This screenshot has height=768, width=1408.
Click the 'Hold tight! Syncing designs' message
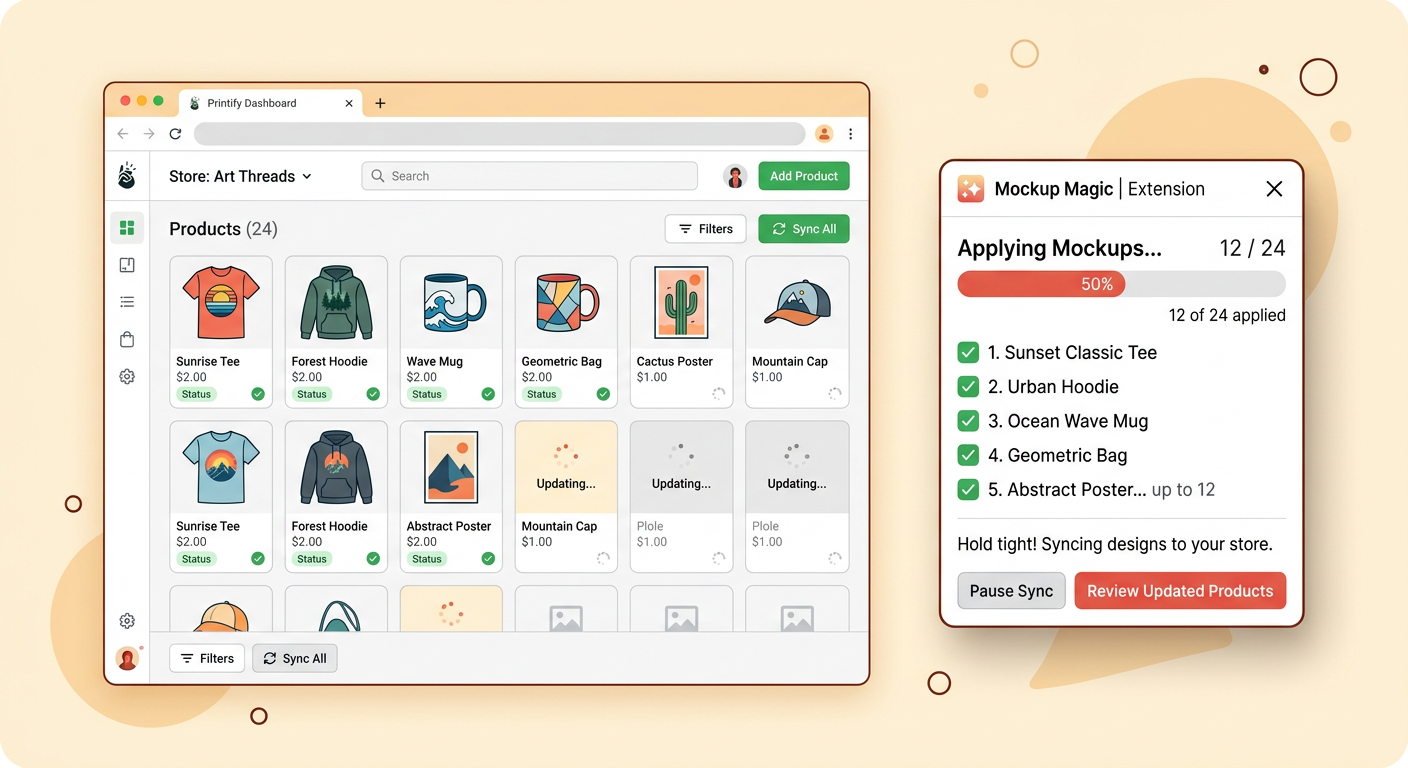pos(1115,544)
